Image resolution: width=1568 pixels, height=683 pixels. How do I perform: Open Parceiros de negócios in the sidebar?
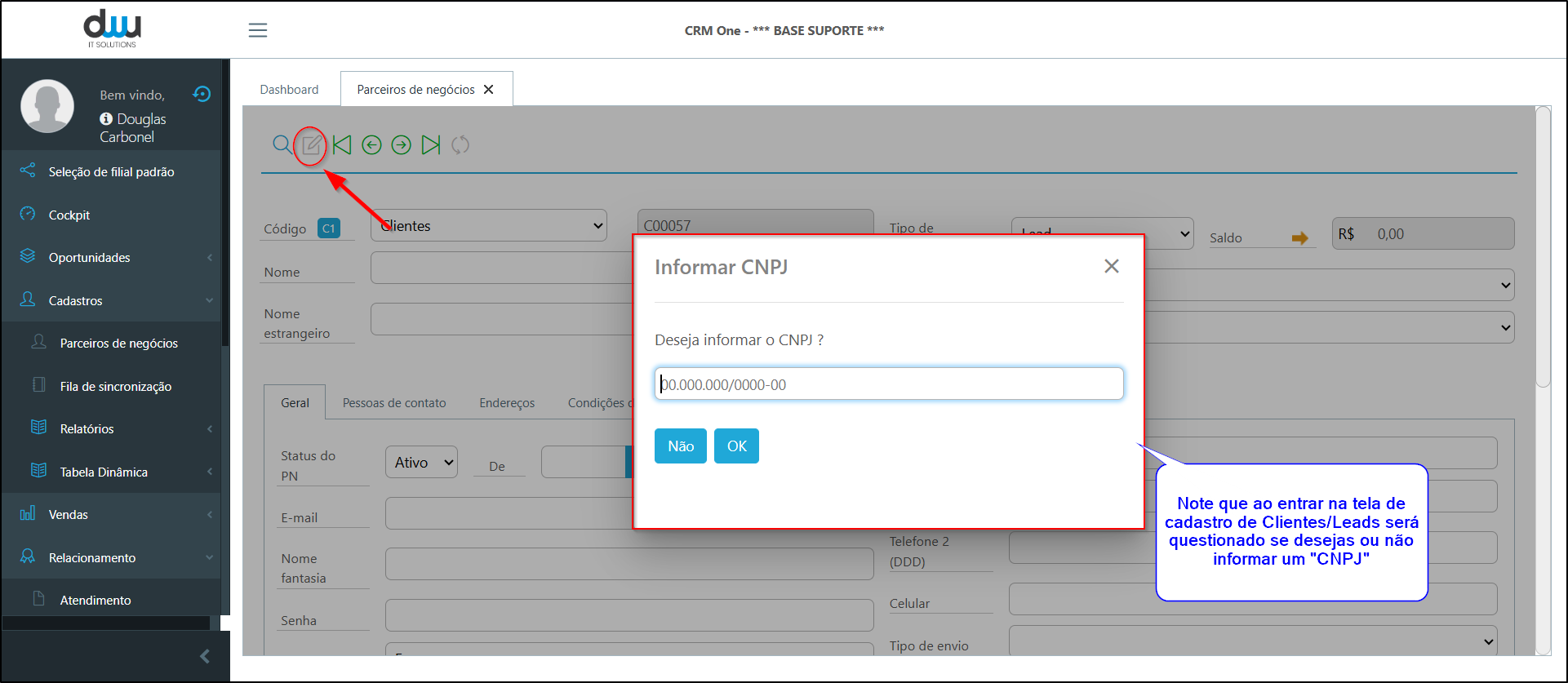tap(112, 343)
